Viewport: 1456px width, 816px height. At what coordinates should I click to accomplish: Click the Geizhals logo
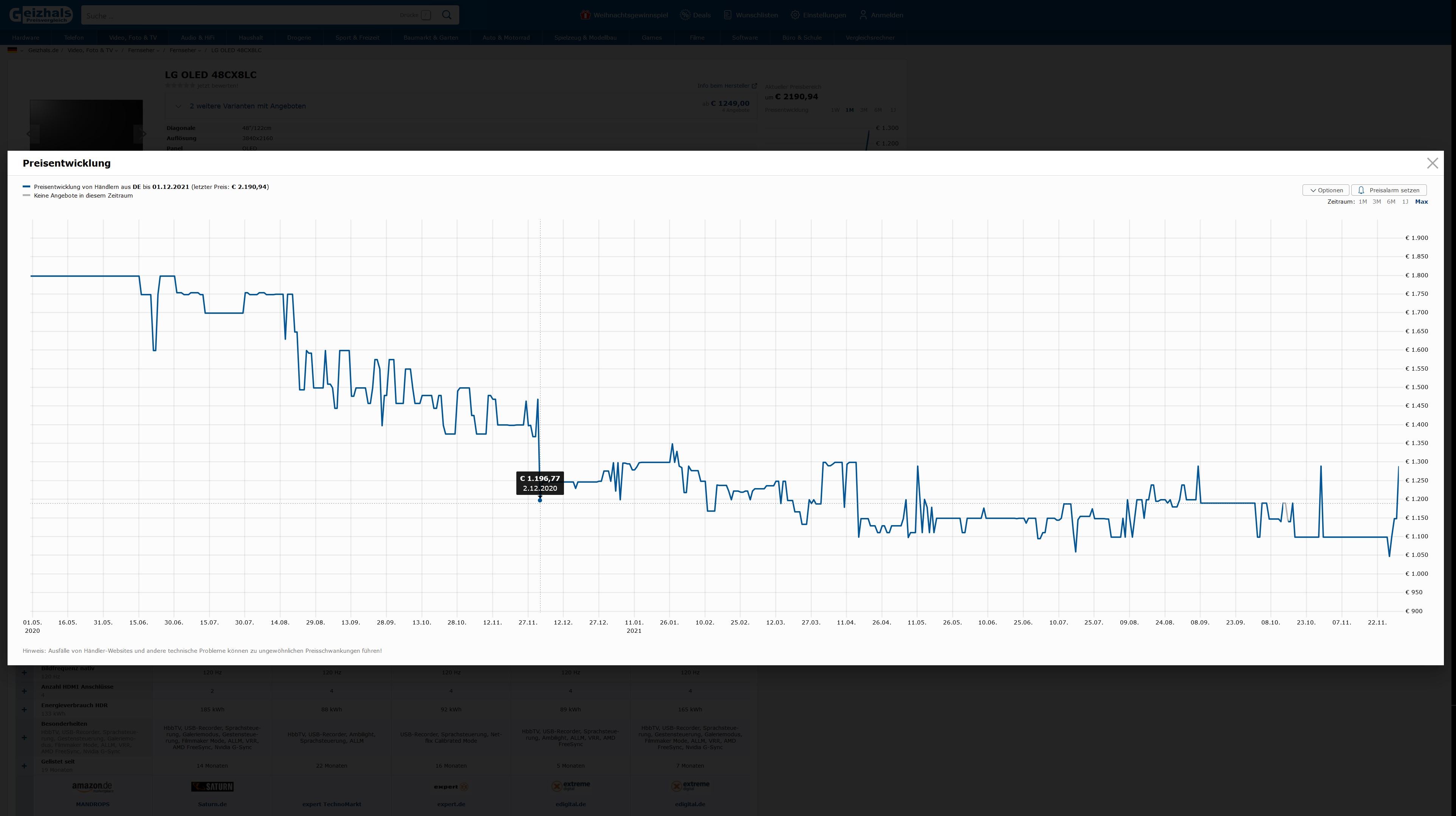coord(41,15)
